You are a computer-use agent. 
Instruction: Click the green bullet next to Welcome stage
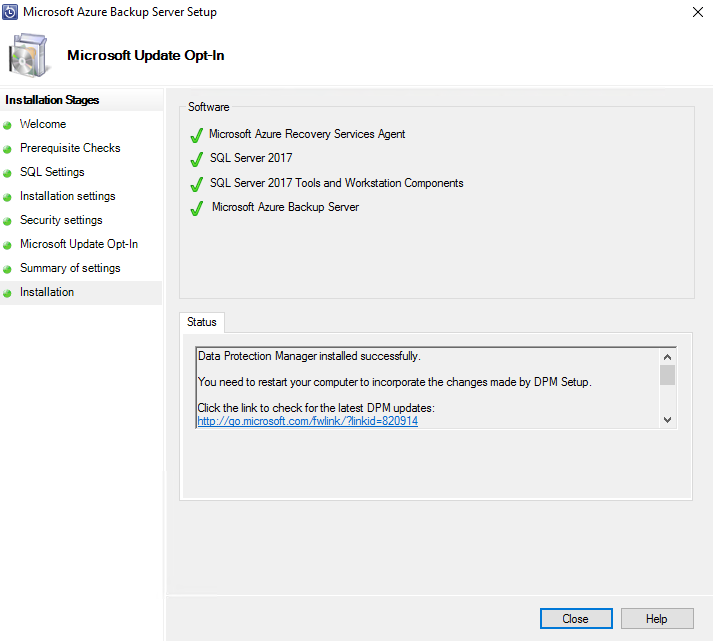[x=7, y=125]
